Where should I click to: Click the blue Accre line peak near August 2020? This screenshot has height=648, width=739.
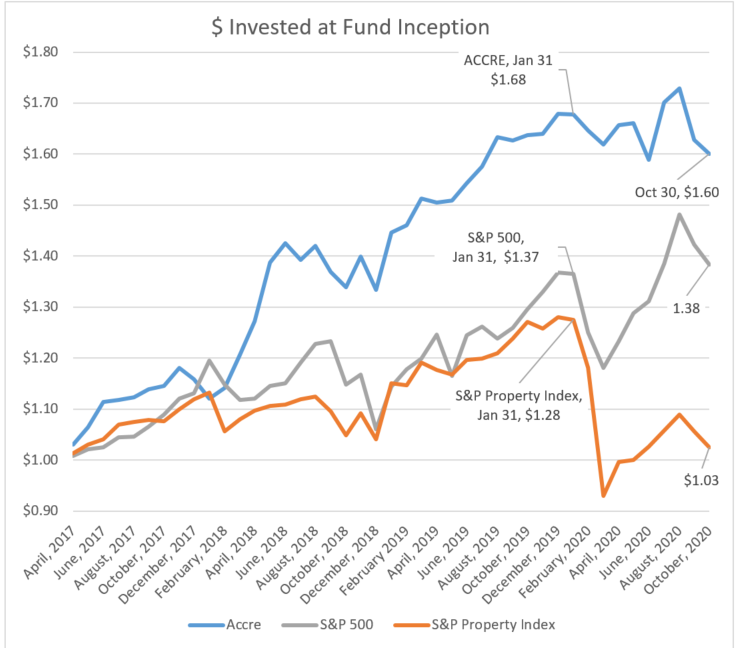(x=680, y=89)
